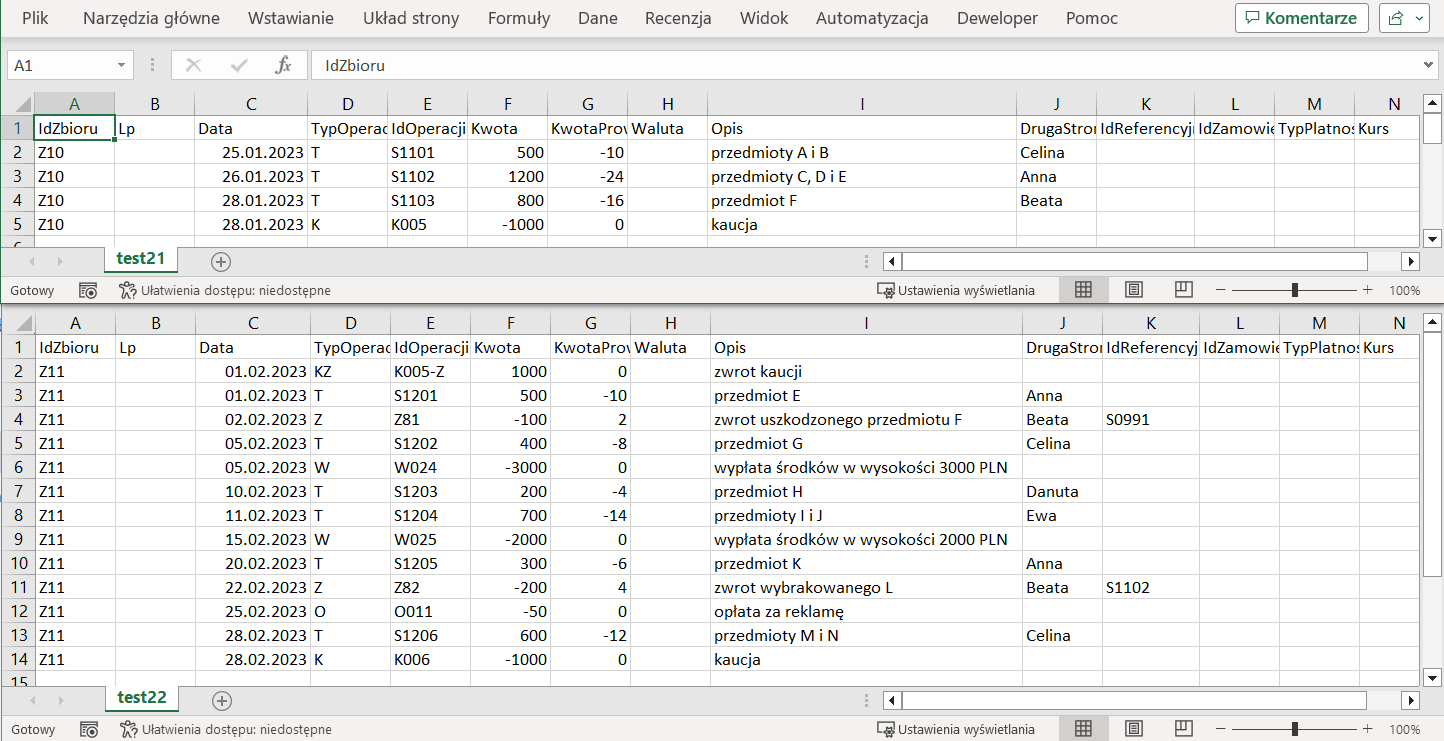Viewport: 1444px width, 741px height.
Task: Switch to Page Layout view in upper window
Action: (x=1133, y=290)
